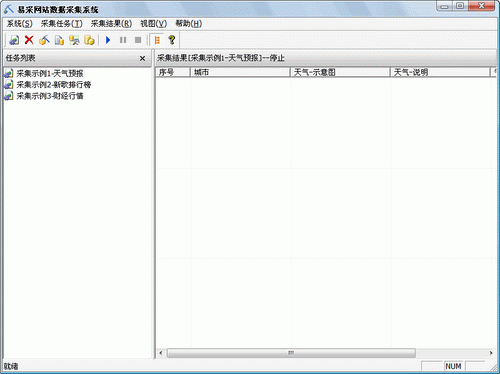500x374 pixels.
Task: Click icon beside 采集示例3-财经行情
Action: [9, 96]
